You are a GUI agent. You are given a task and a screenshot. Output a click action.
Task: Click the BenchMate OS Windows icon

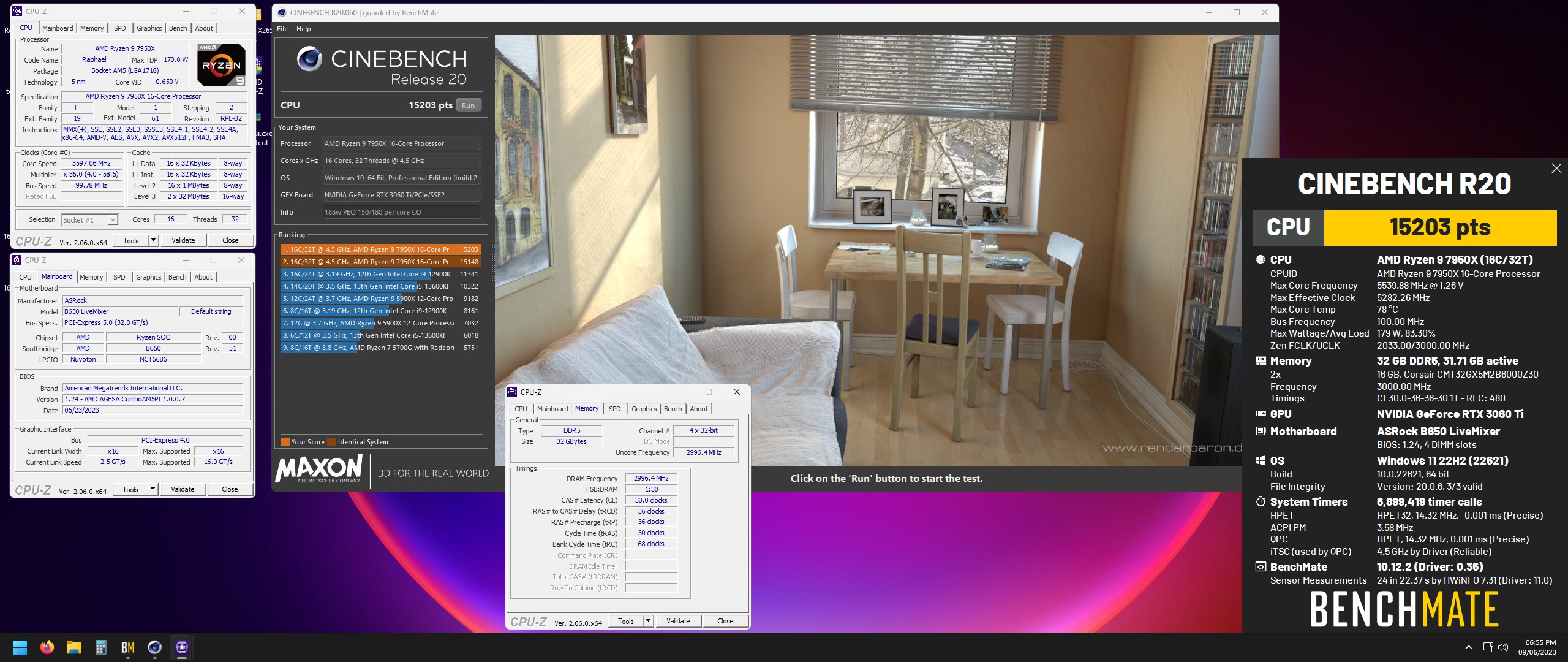1261,461
